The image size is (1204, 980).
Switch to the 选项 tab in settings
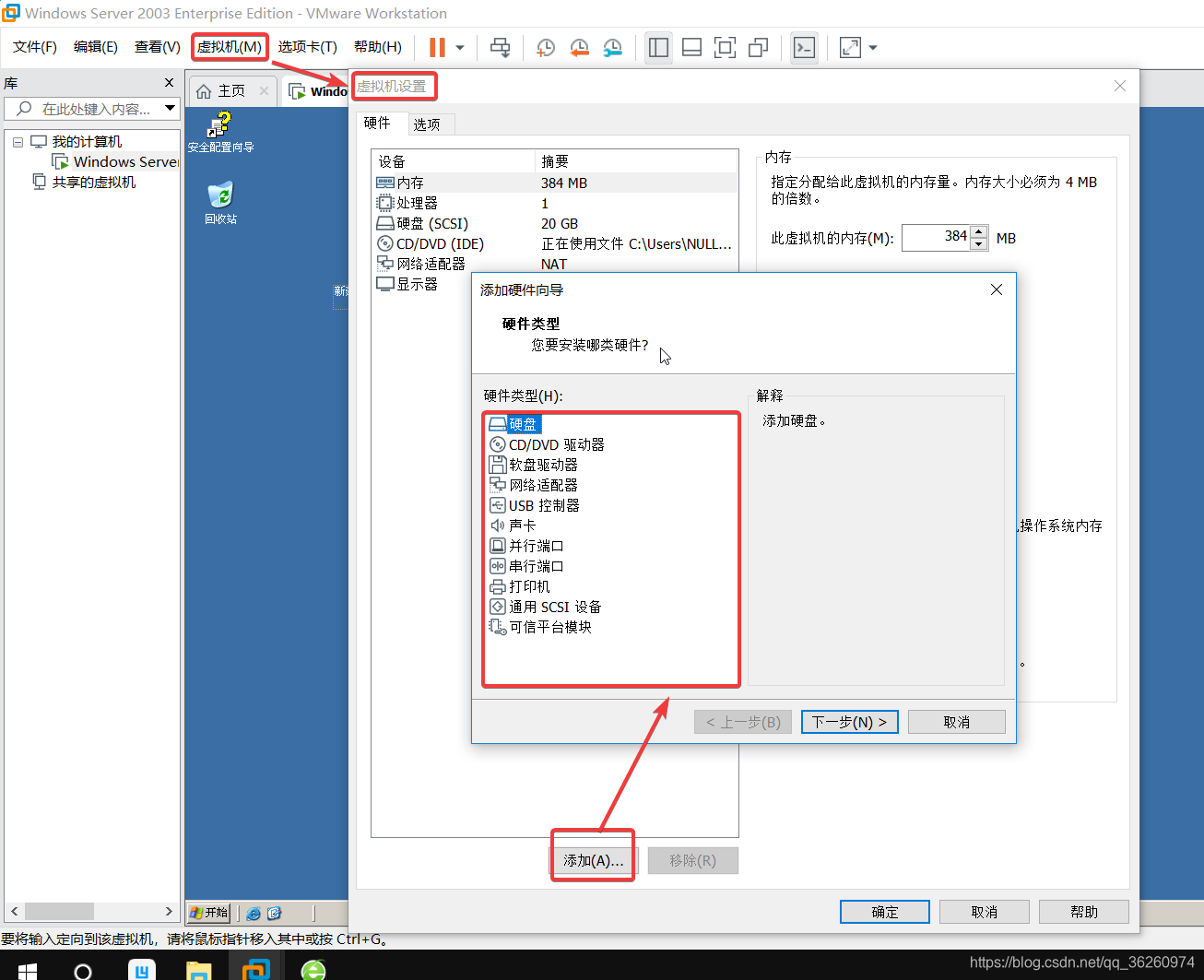click(x=427, y=124)
